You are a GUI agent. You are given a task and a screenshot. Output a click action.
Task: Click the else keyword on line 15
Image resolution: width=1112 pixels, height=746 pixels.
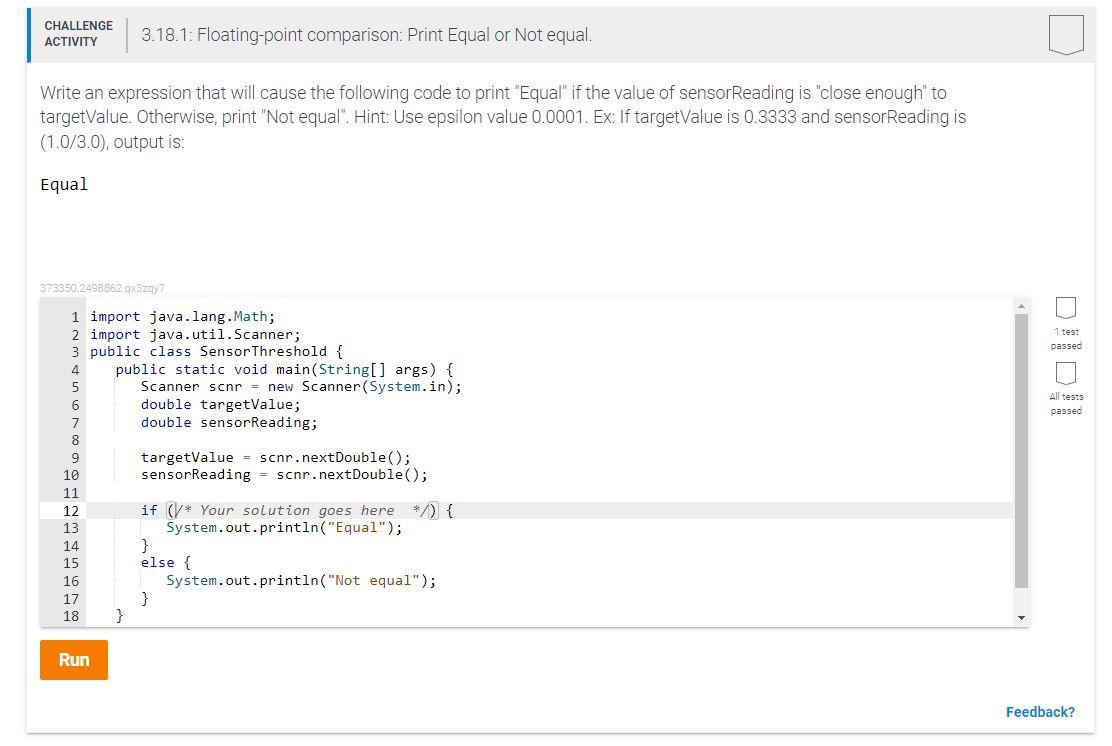point(156,562)
